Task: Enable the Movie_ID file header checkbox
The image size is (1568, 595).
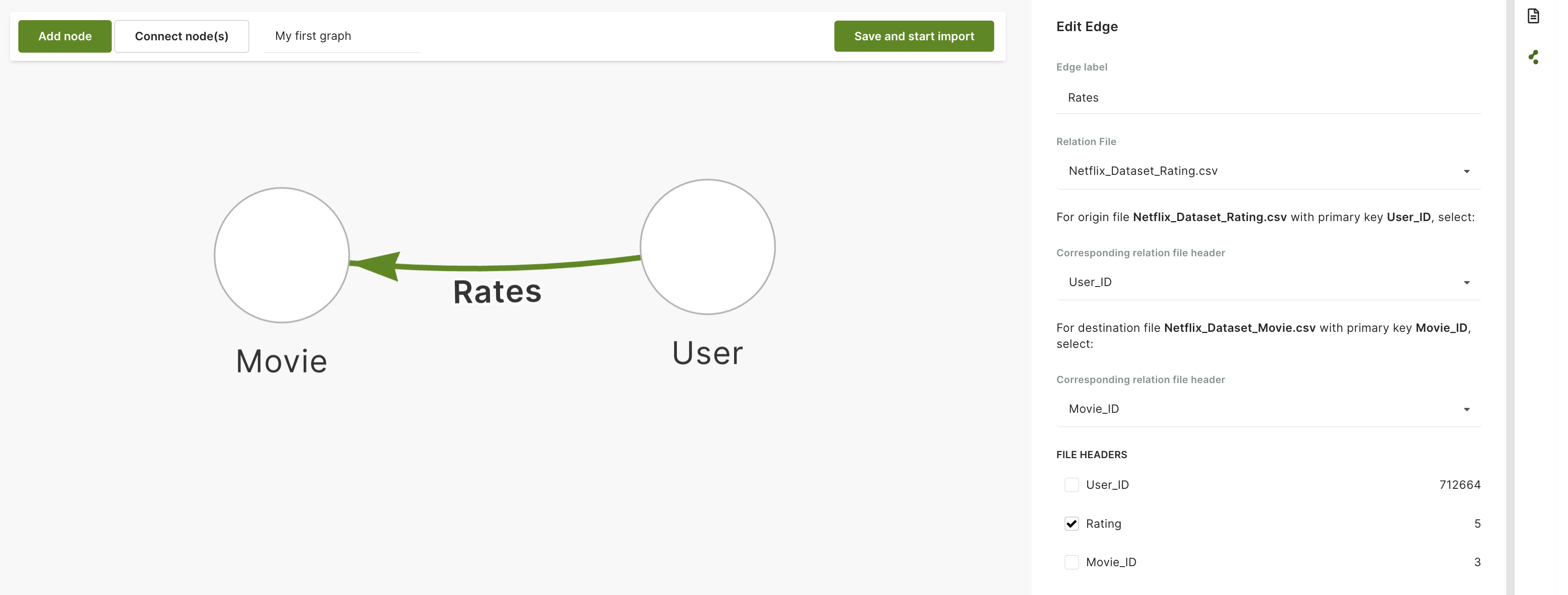Action: (x=1071, y=562)
